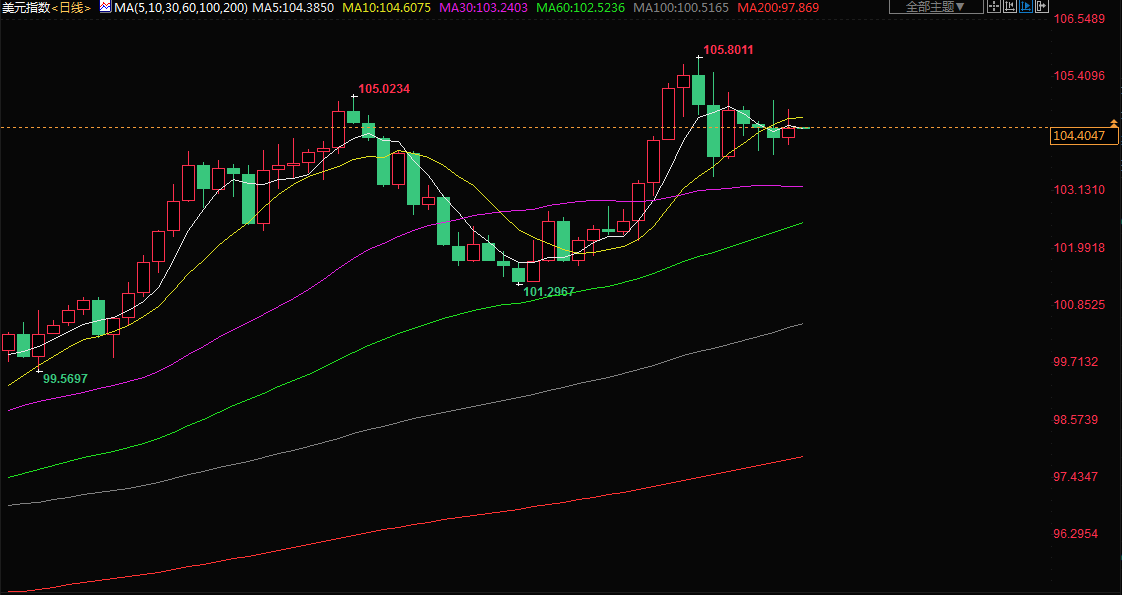
Task: Click the red MA200 legend label
Action: click(777, 7)
